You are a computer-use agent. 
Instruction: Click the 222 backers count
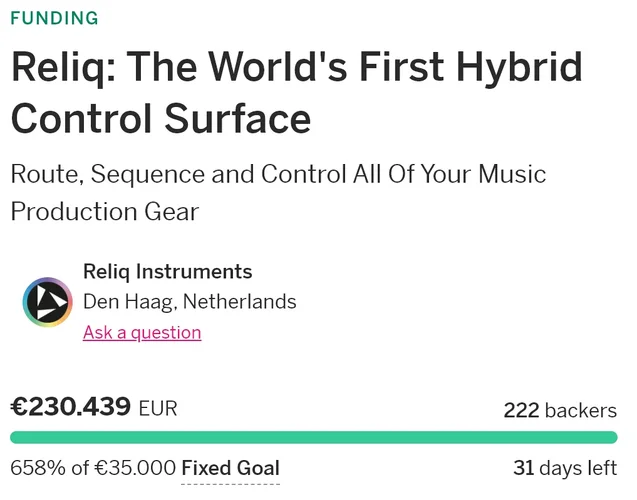click(560, 410)
